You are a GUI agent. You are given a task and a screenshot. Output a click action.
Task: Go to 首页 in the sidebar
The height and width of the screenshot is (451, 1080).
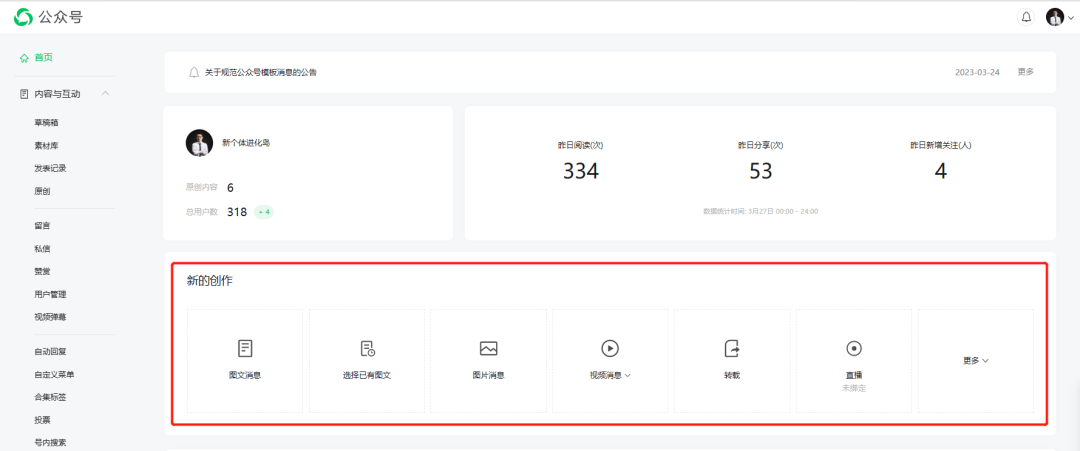pos(42,58)
